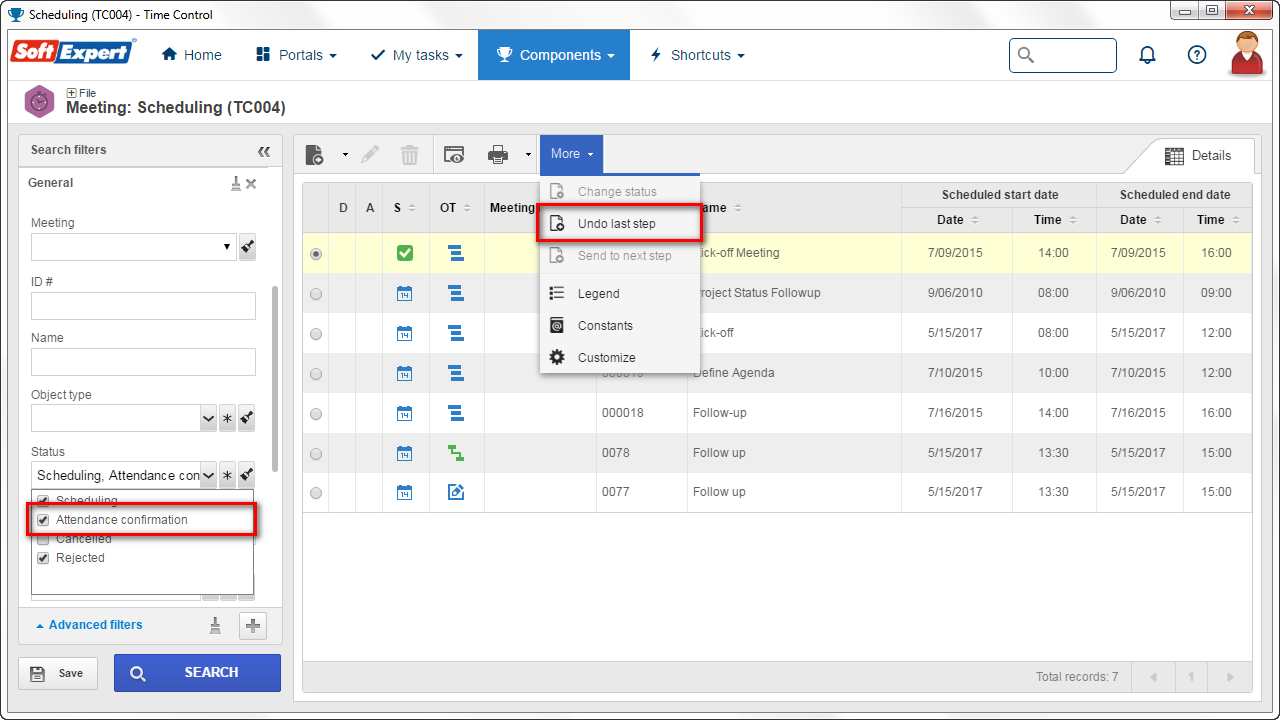Click the top search input box
Screen dimensions: 1280x720
1063,55
